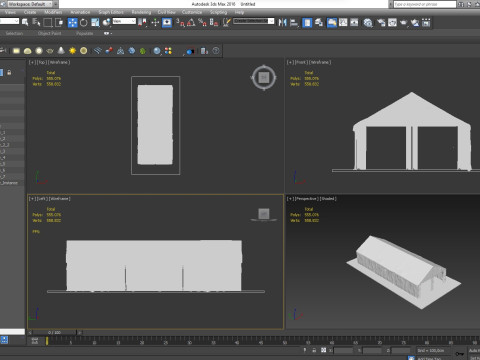The image size is (480, 360).
Task: Open the Workspace Default dropdown
Action: click(x=29, y=4)
